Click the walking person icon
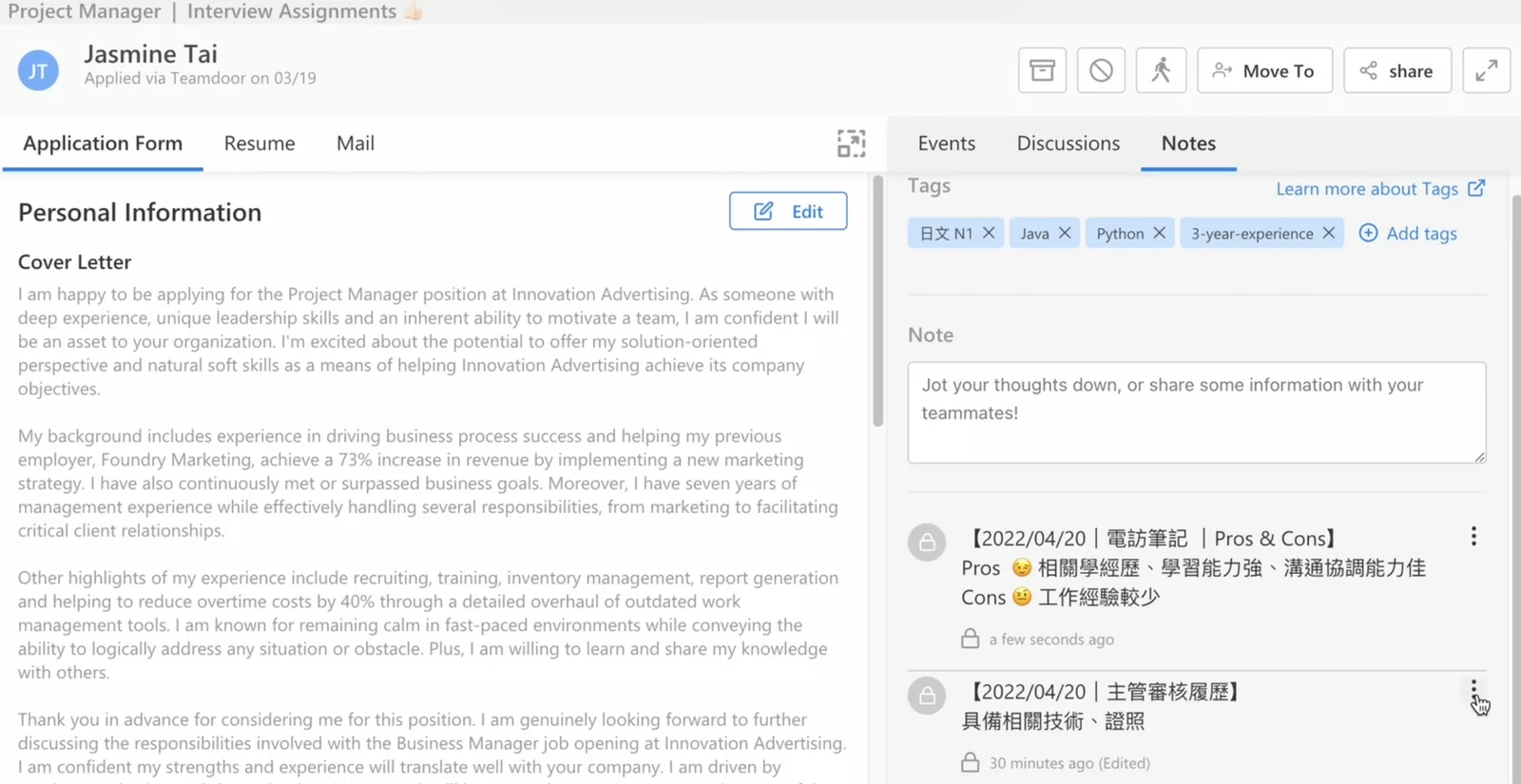 point(1161,70)
